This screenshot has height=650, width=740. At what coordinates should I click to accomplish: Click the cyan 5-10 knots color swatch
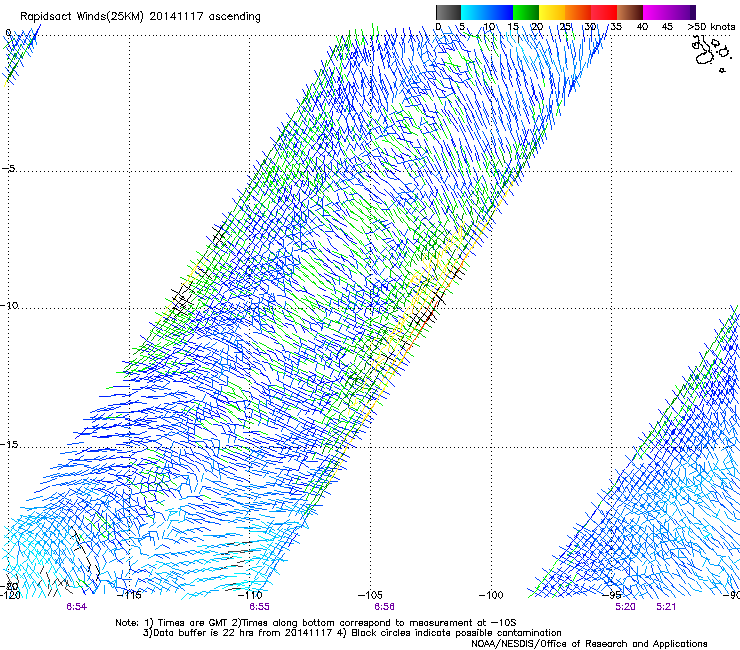click(474, 12)
